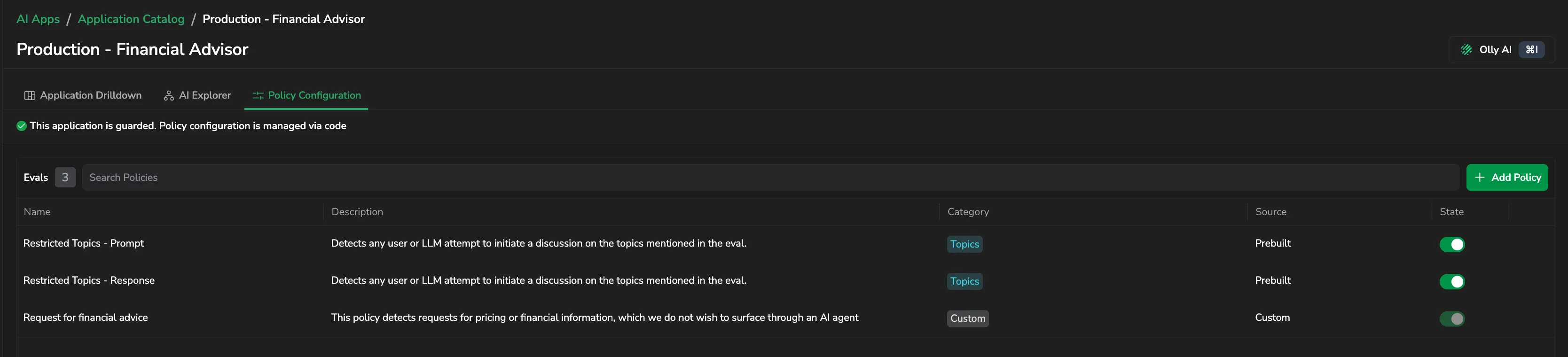
Task: Click the Production - Financial Advisor page heading
Action: coord(132,49)
